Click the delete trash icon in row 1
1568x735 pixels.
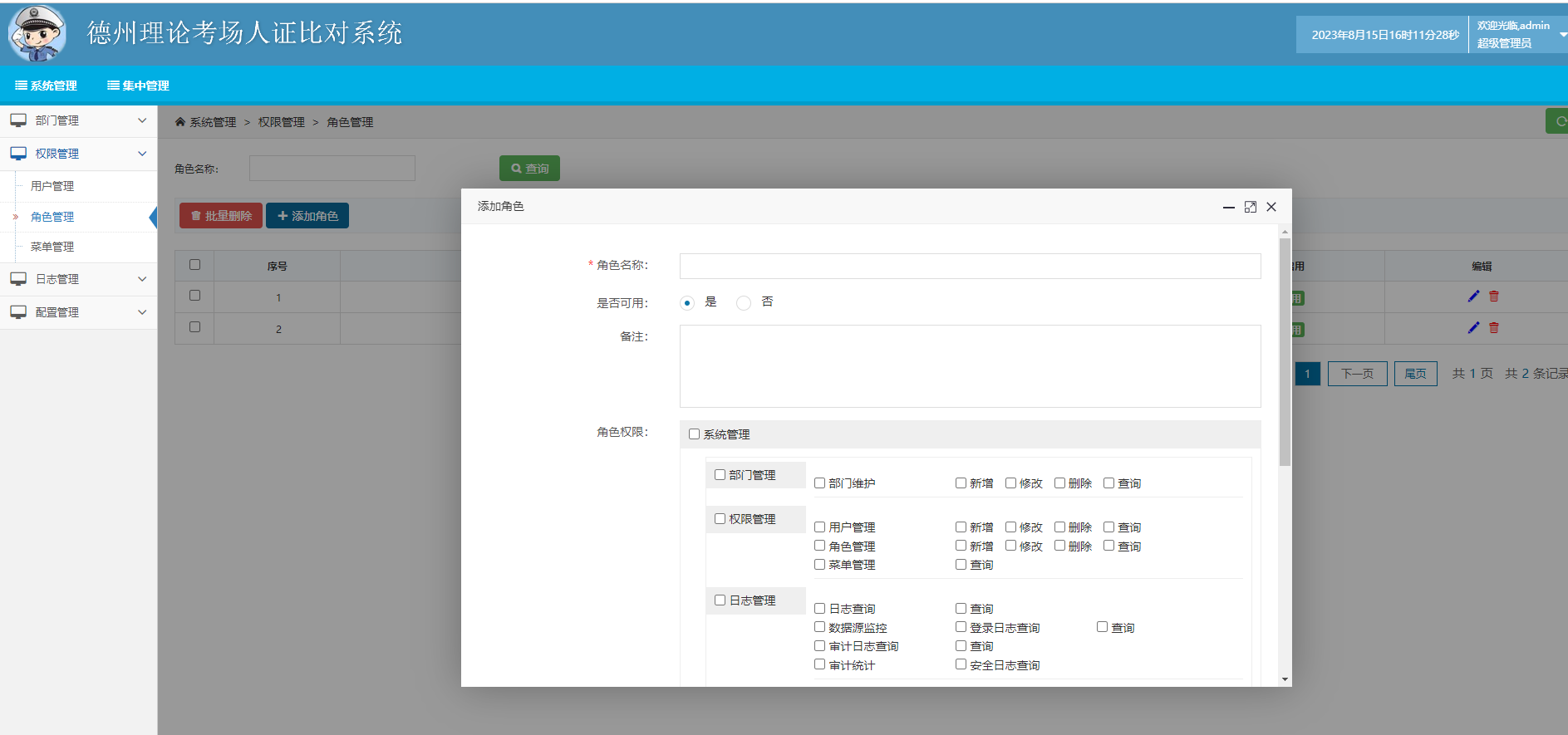[x=1494, y=296]
